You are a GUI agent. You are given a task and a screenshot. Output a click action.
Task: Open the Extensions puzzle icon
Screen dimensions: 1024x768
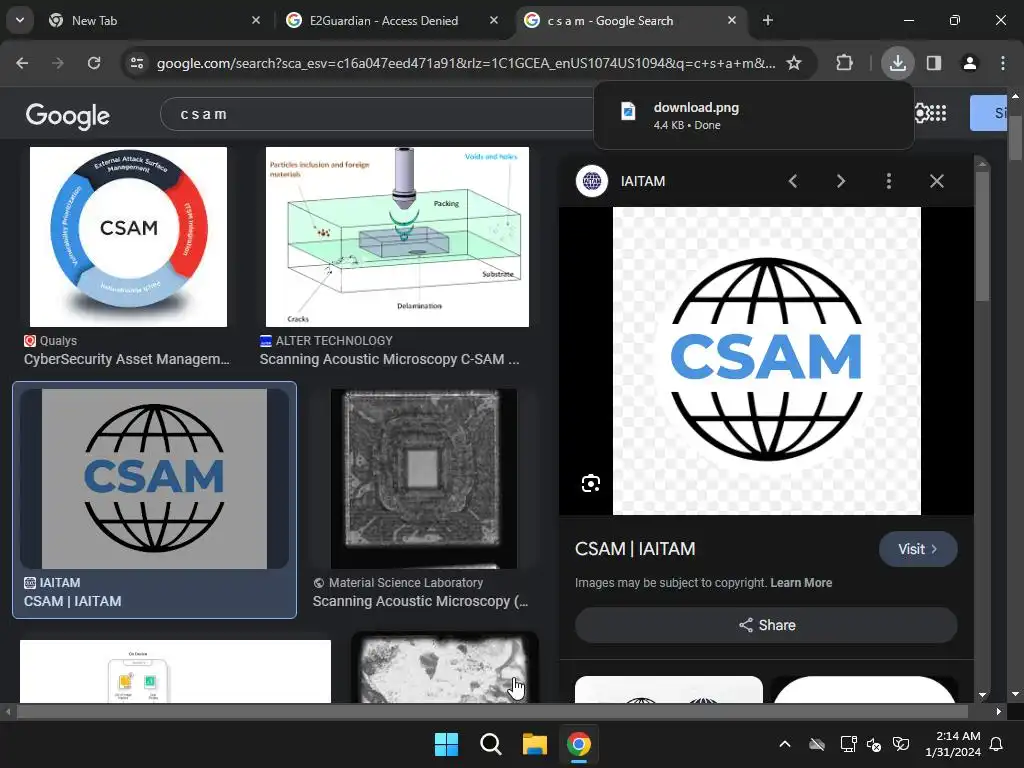[844, 63]
